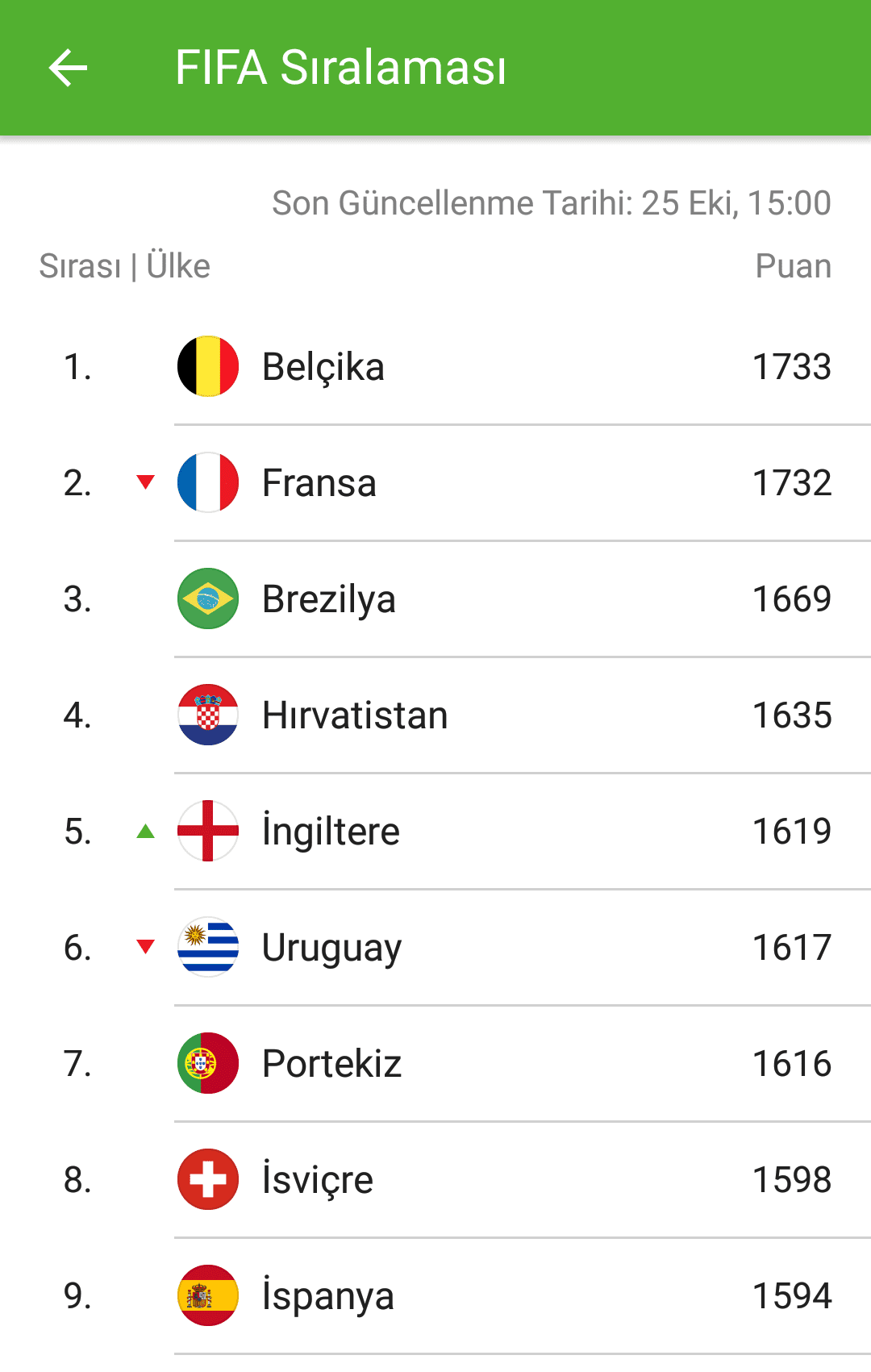Tap the Portugal flag icon
The image size is (871, 1372).
tap(208, 1063)
